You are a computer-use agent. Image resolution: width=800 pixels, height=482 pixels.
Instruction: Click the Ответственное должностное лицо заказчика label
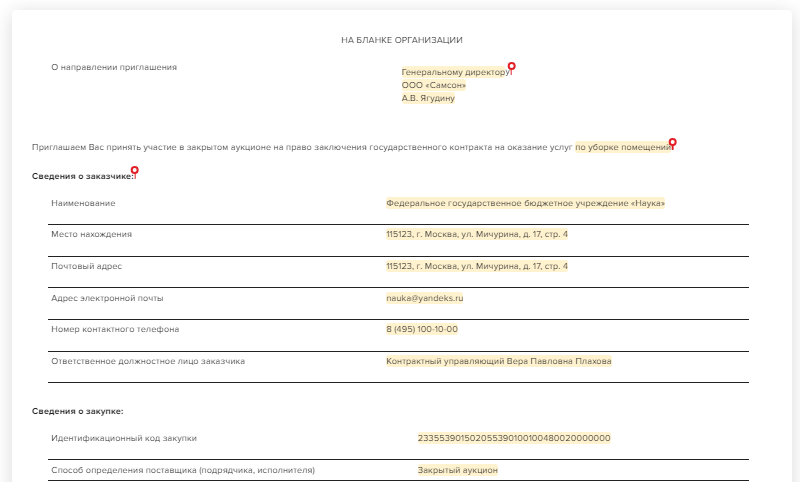coord(148,361)
